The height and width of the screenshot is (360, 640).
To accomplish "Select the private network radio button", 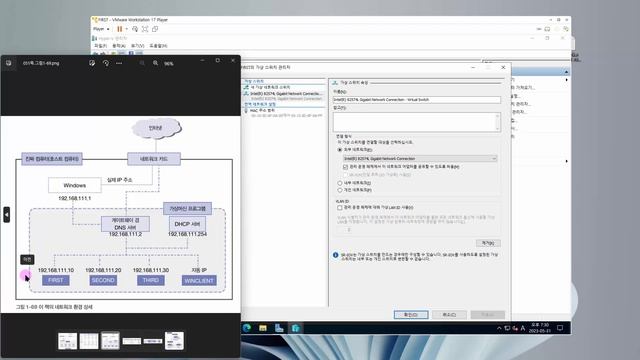I will pos(340,190).
